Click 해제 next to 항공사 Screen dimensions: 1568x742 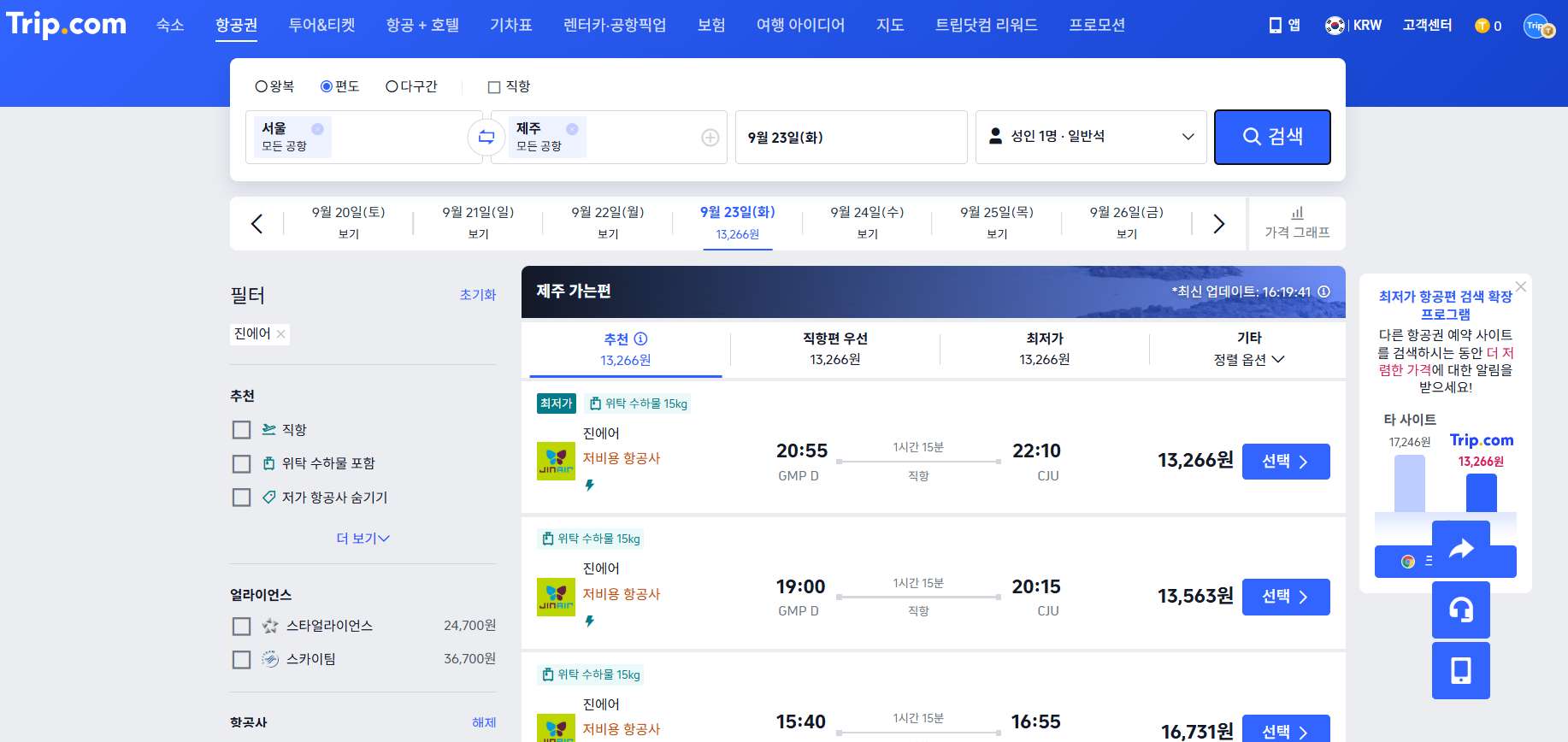click(484, 723)
